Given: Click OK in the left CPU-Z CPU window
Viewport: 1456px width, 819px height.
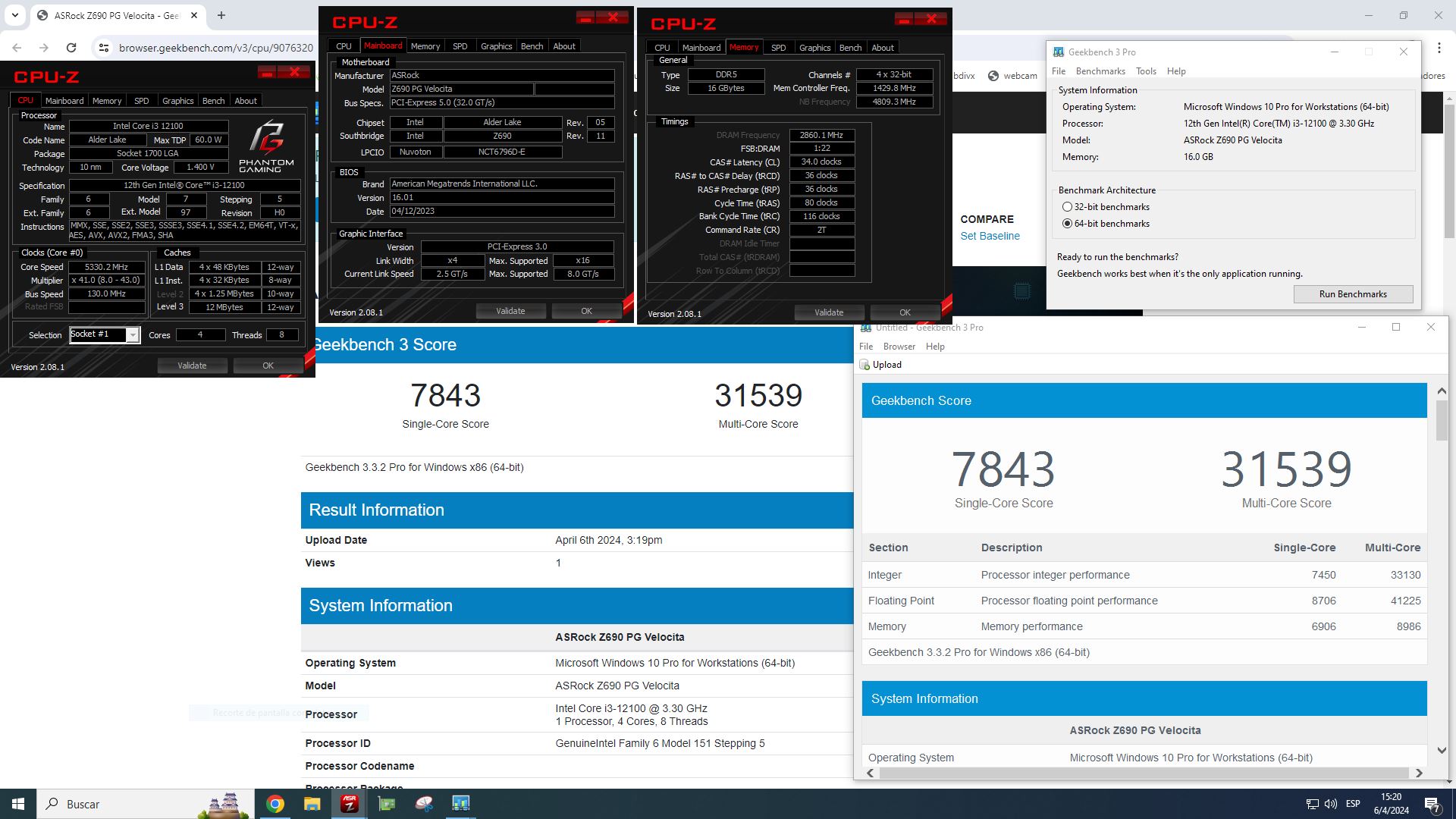Looking at the screenshot, I should pos(268,366).
